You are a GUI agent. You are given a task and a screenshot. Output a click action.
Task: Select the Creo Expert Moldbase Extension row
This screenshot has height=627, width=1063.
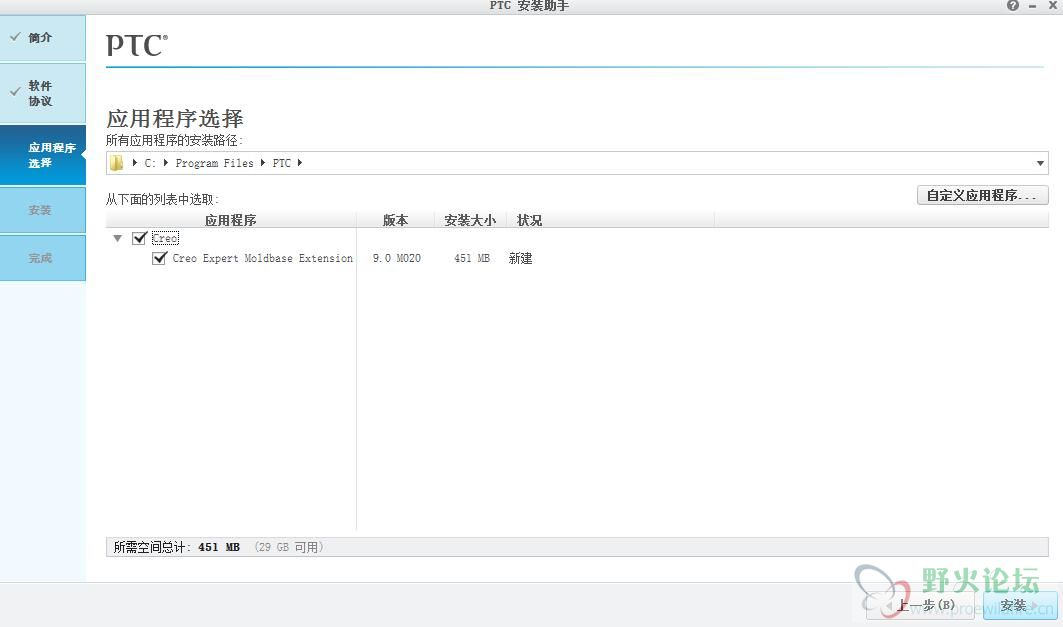pos(262,258)
